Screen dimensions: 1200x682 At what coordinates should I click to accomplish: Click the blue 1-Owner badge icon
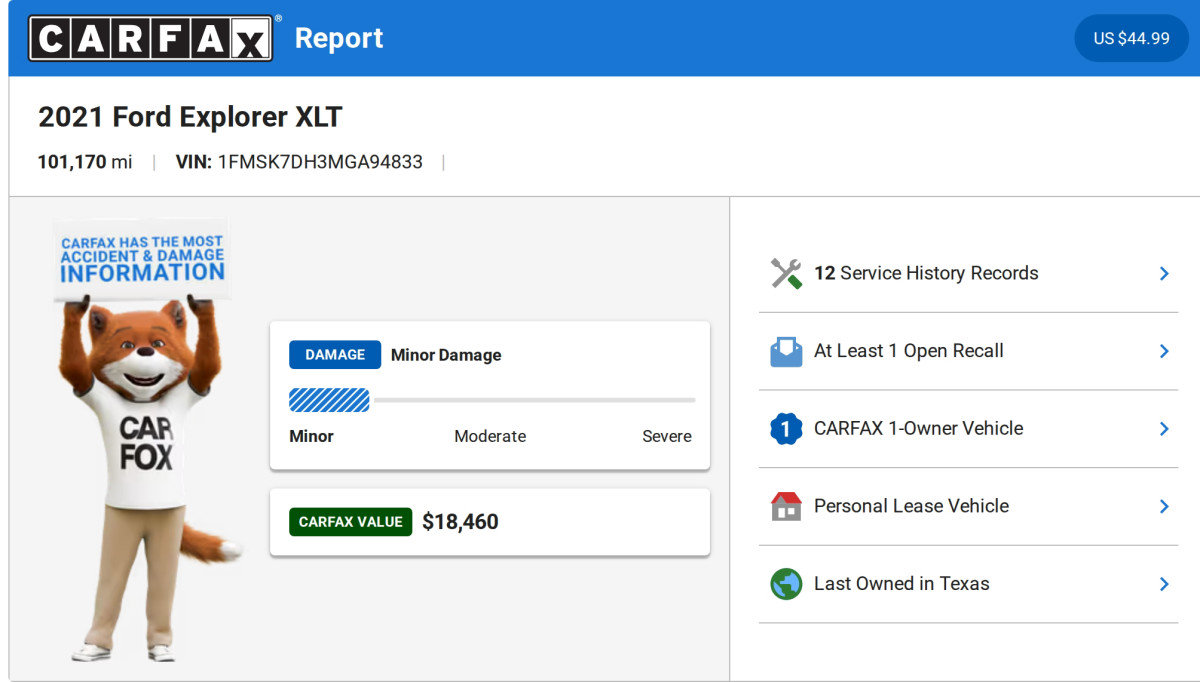pyautogui.click(x=786, y=429)
